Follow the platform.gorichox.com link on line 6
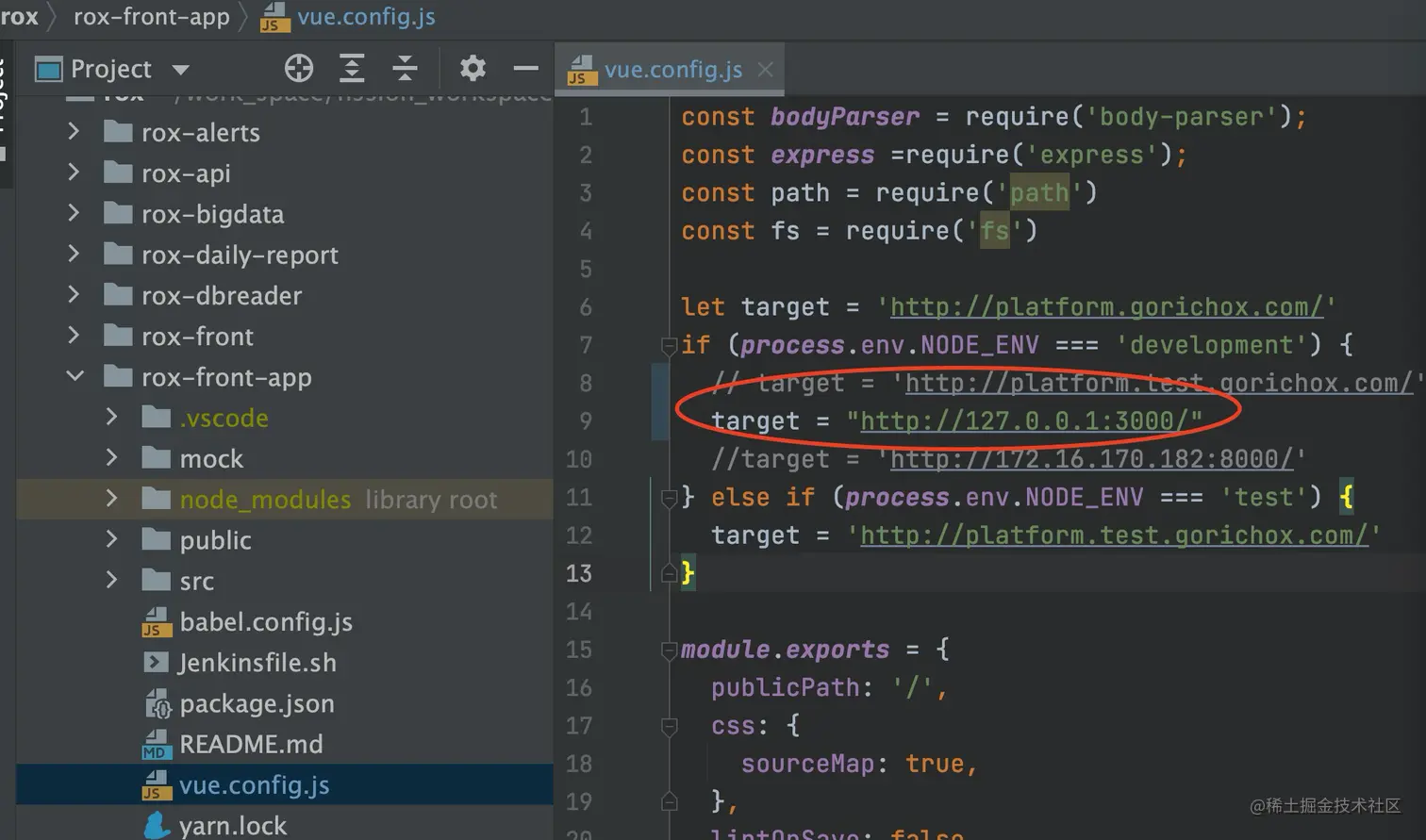This screenshot has height=840, width=1426. point(1106,307)
